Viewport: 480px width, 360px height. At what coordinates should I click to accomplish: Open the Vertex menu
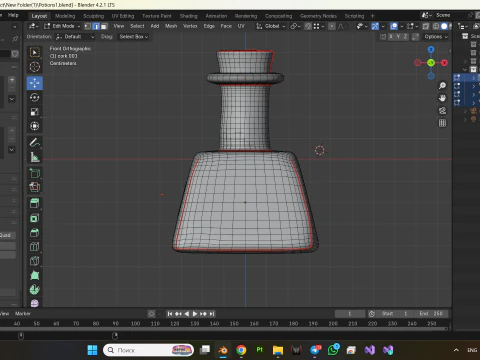[x=190, y=26]
